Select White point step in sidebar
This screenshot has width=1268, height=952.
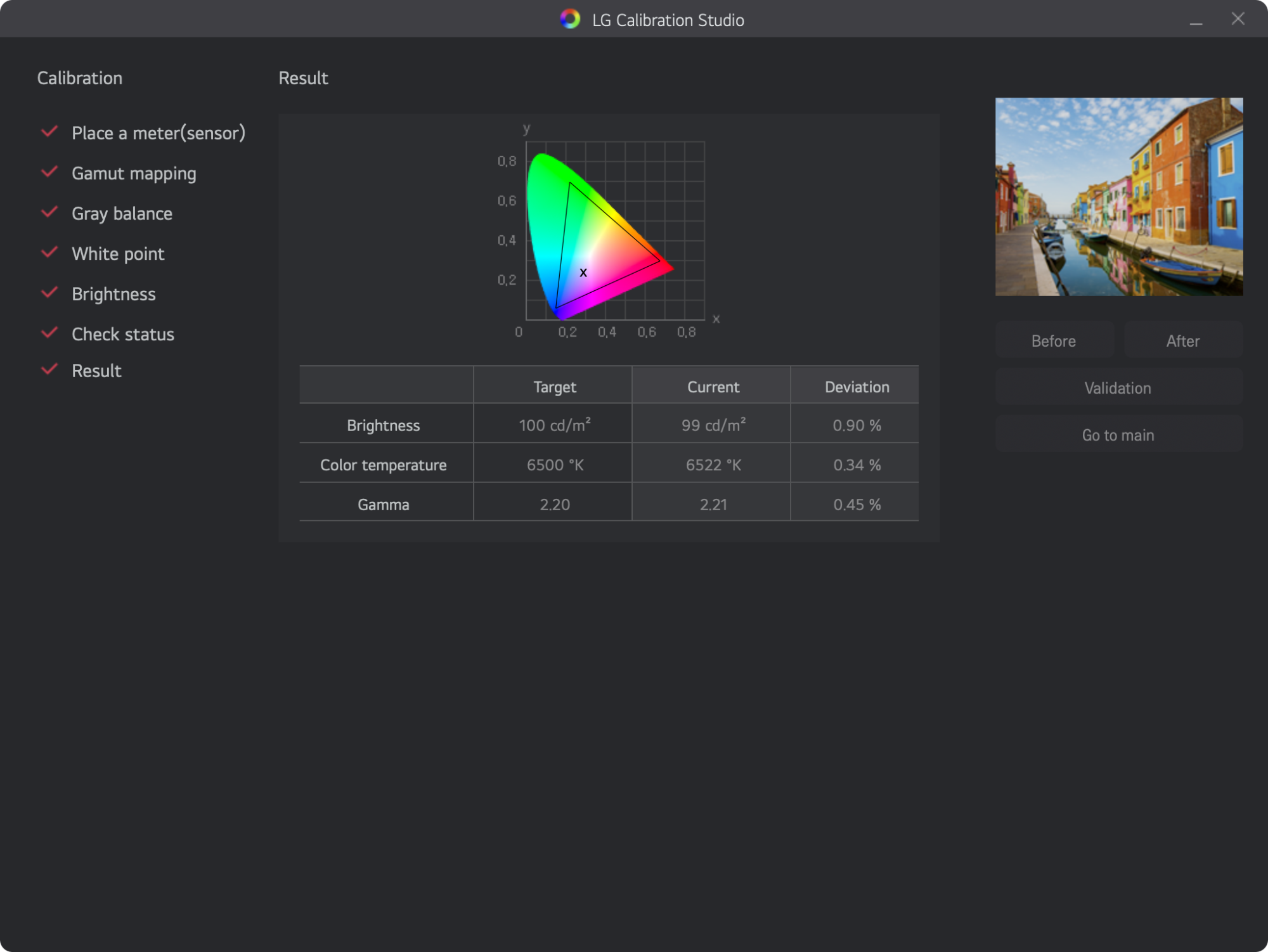(x=118, y=254)
